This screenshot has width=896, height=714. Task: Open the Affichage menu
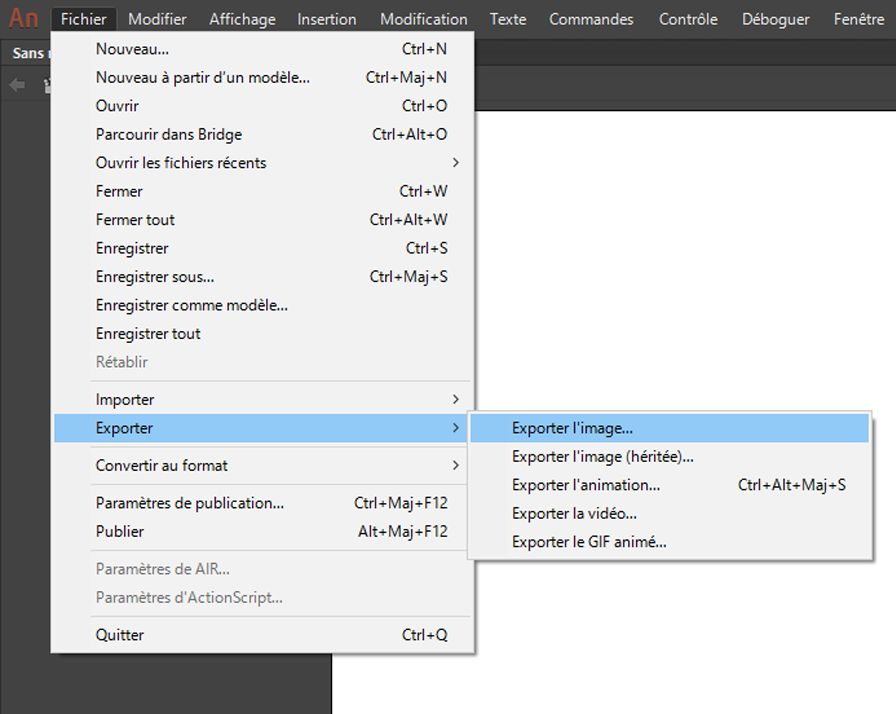[x=241, y=18]
